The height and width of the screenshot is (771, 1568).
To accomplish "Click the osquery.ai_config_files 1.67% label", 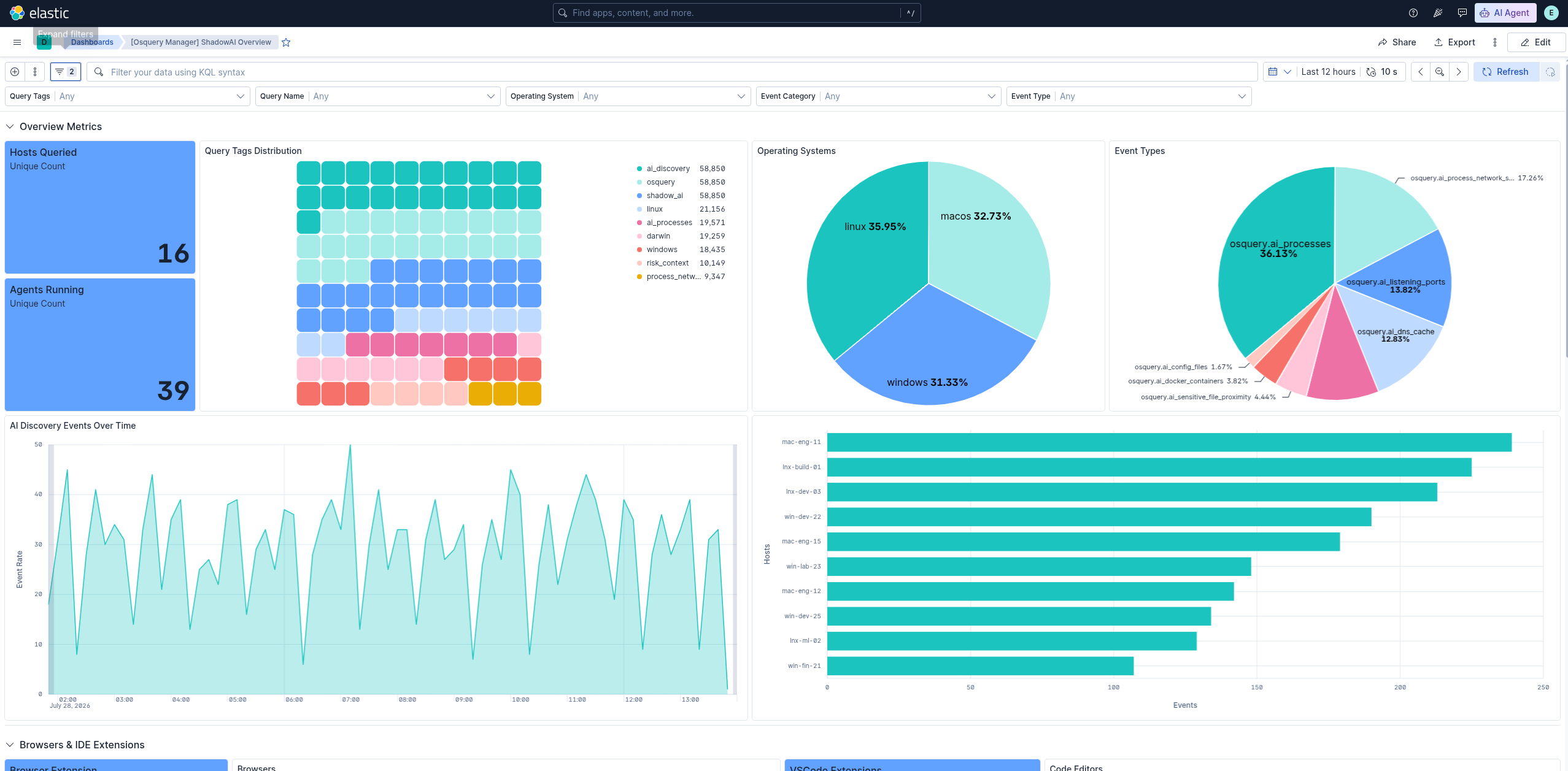I will point(1183,367).
